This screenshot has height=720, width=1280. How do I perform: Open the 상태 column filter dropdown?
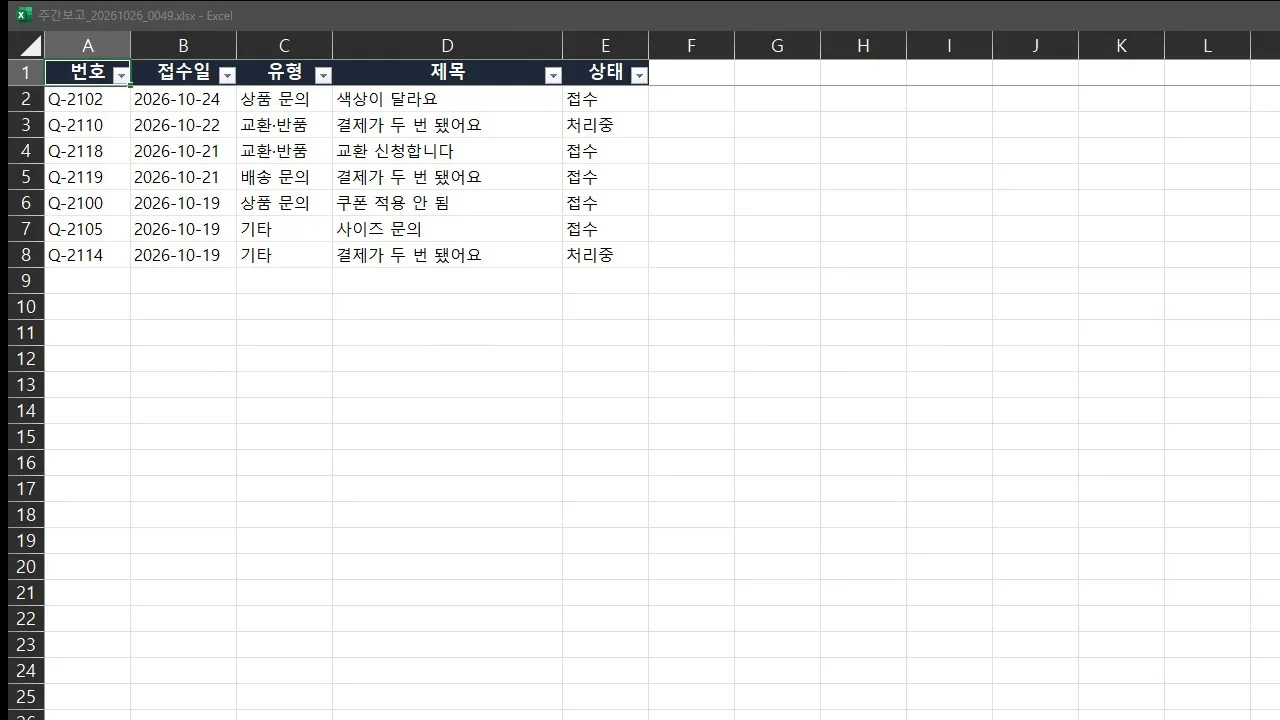click(639, 75)
